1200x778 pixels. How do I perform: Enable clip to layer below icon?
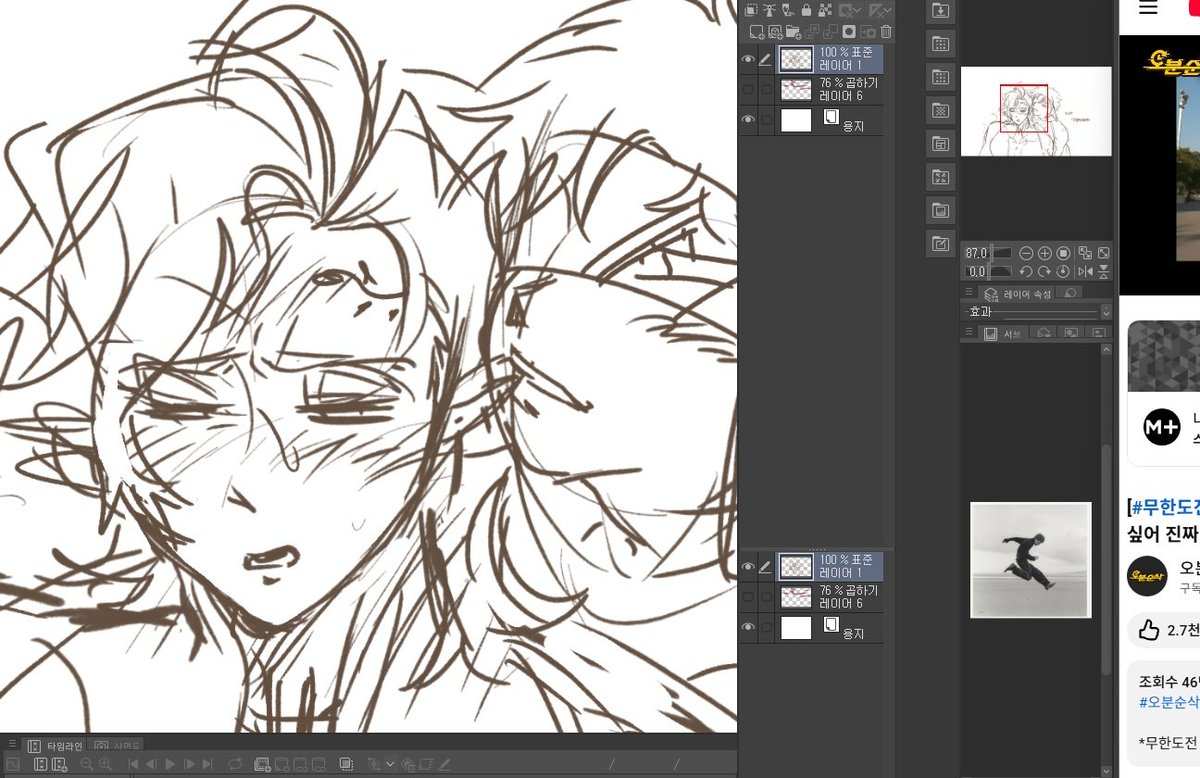pos(751,10)
